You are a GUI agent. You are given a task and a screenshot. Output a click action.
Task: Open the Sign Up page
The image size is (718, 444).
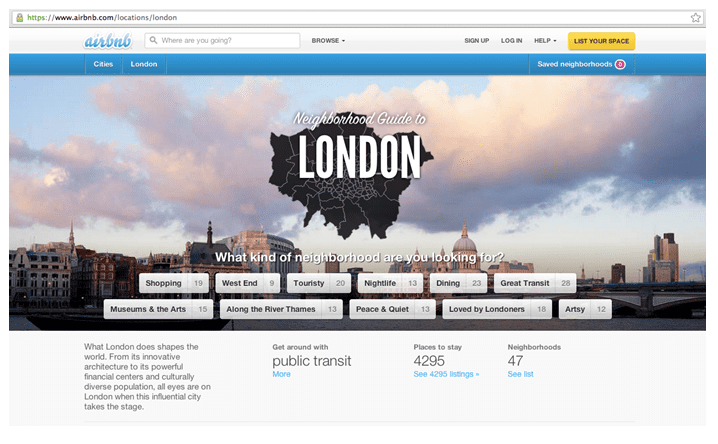(476, 41)
